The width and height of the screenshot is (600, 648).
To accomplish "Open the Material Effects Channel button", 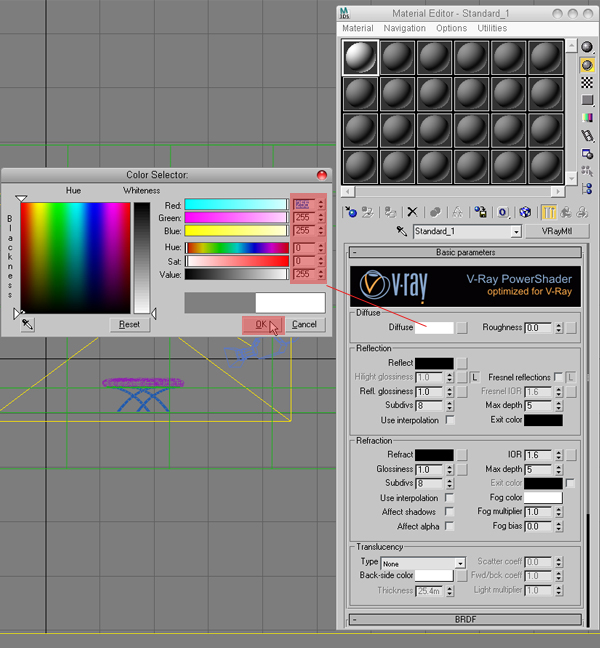I will pos(502,212).
